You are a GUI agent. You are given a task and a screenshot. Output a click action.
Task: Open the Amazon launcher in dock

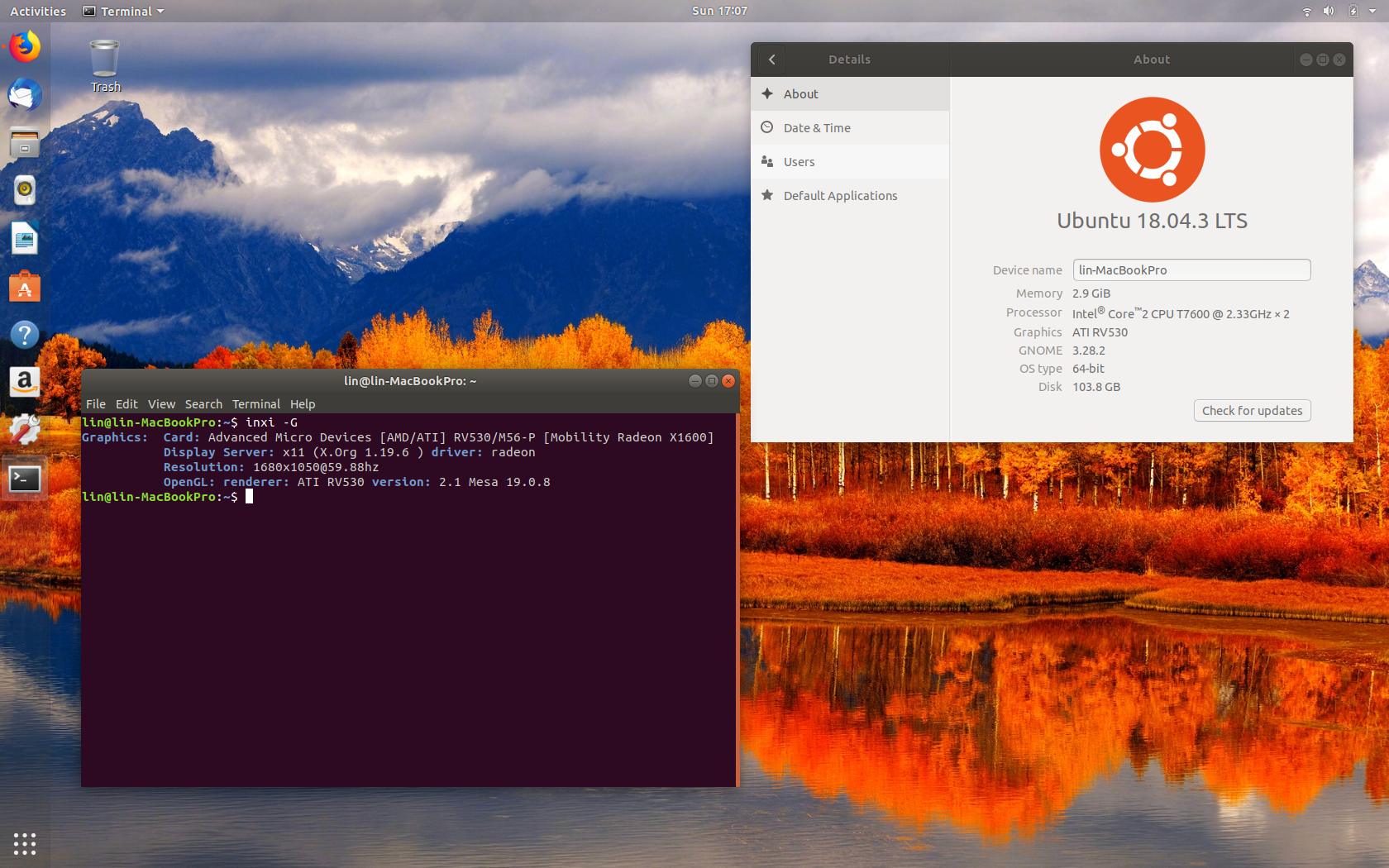[25, 383]
